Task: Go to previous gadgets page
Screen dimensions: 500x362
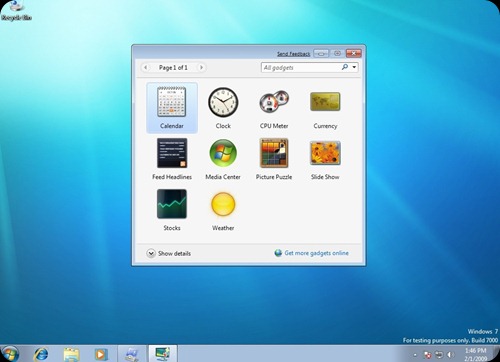Action: click(145, 67)
